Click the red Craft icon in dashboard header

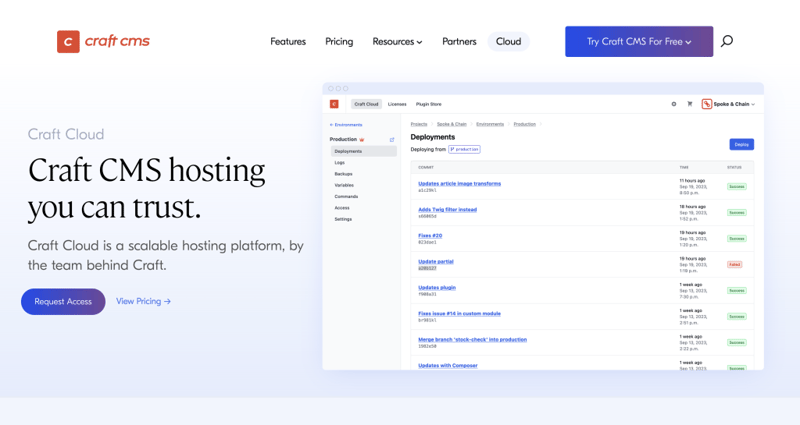(x=334, y=104)
